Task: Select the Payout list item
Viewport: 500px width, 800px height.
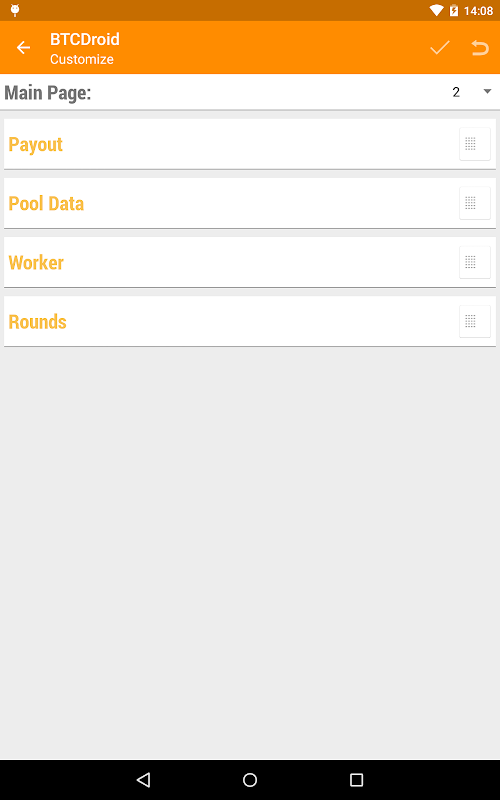Action: pyautogui.click(x=250, y=144)
